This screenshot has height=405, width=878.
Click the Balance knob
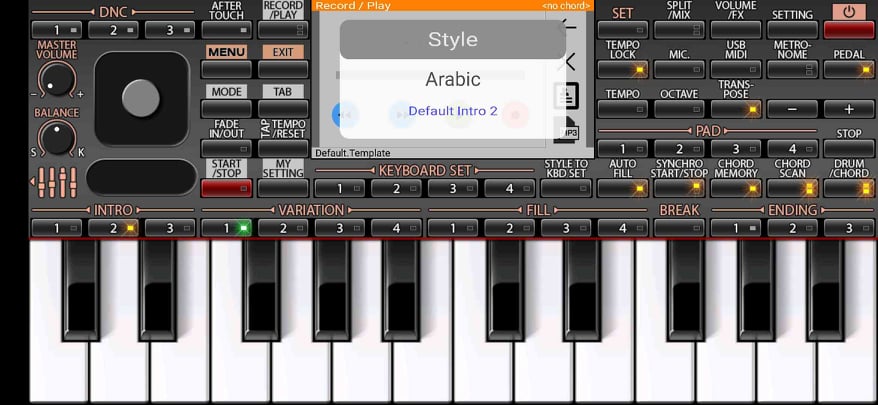point(57,137)
